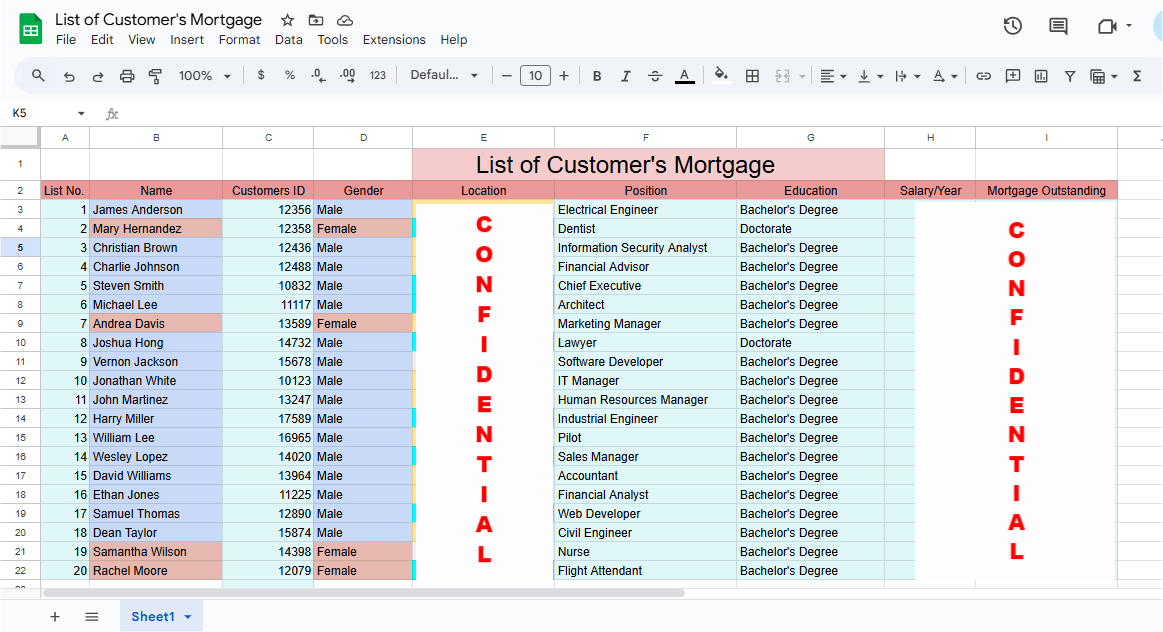Open version history clock icon

(x=1013, y=27)
